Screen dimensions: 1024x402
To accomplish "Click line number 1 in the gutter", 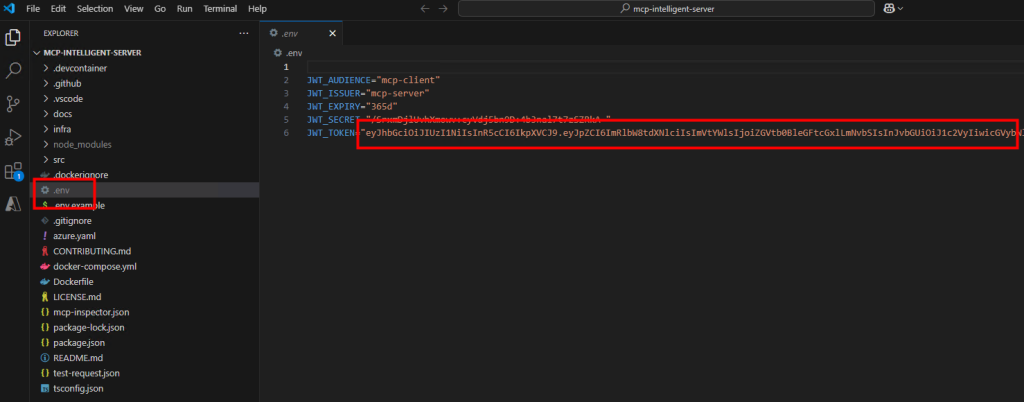I will [x=285, y=67].
